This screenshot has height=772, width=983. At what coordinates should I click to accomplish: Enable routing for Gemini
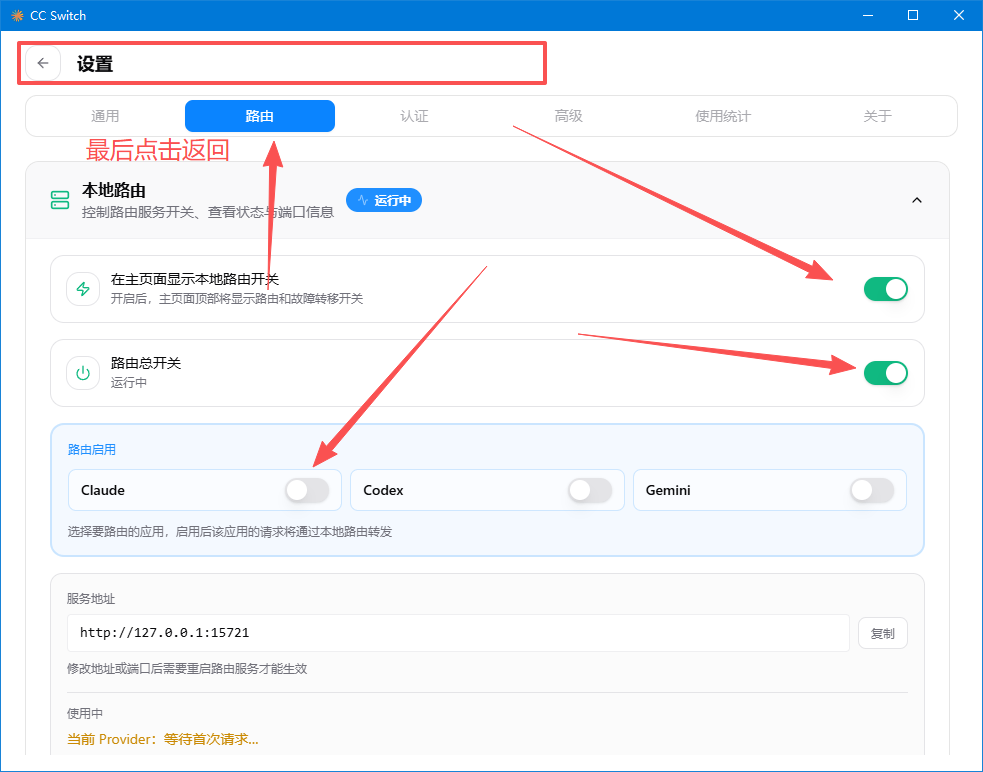click(872, 490)
